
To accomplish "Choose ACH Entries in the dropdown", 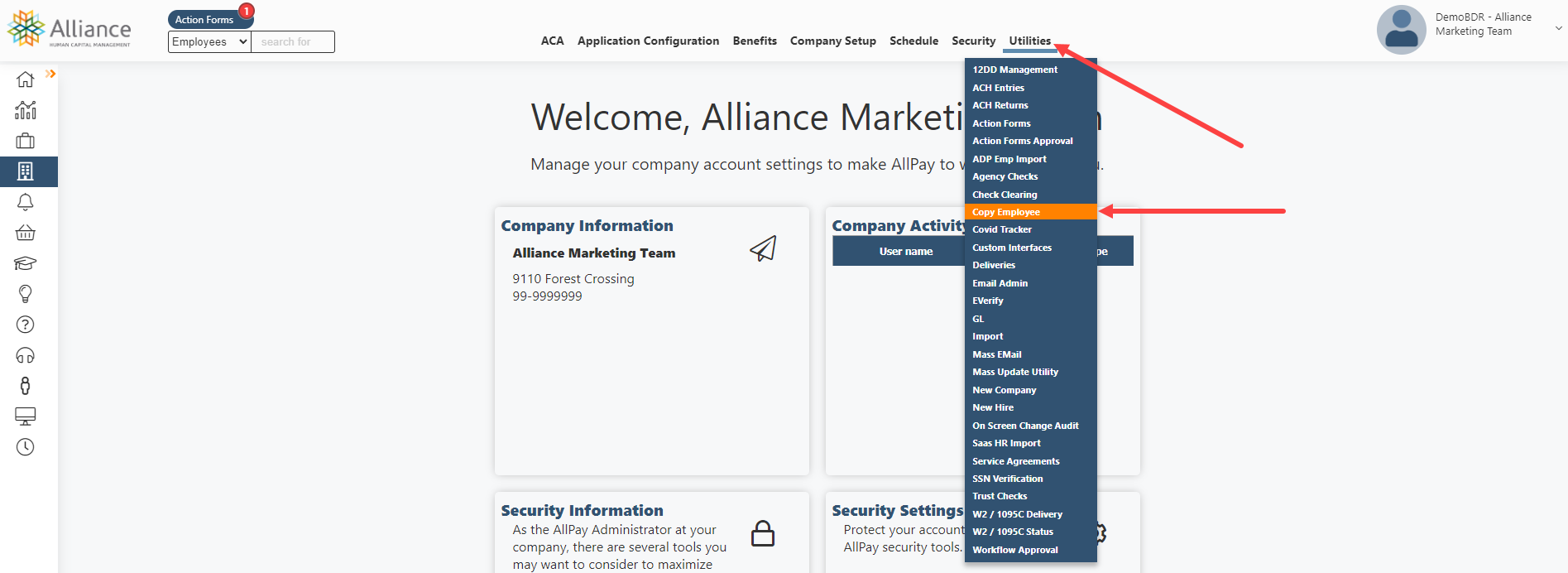I will (1031, 88).
